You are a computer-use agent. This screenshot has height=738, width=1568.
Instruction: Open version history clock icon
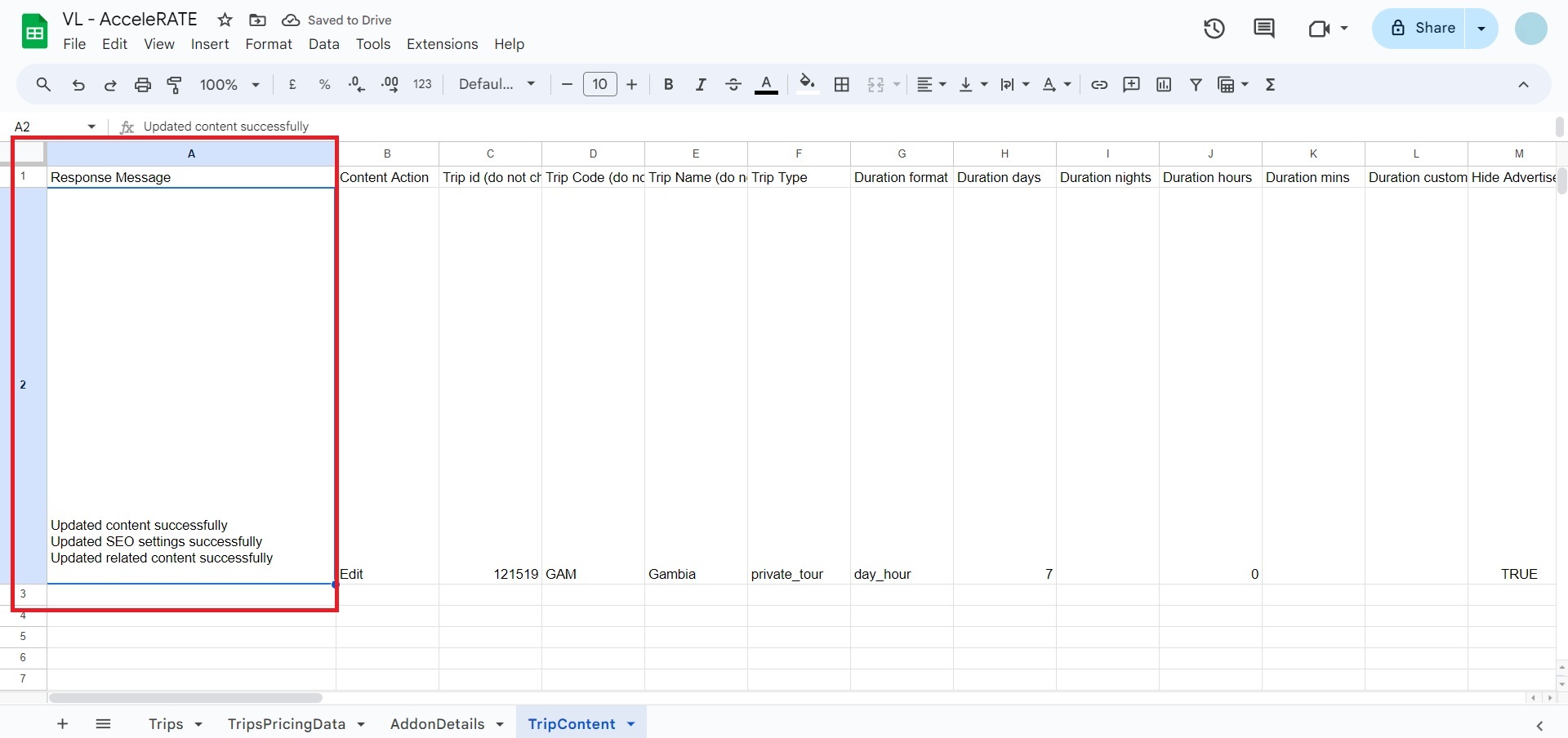pyautogui.click(x=1214, y=29)
